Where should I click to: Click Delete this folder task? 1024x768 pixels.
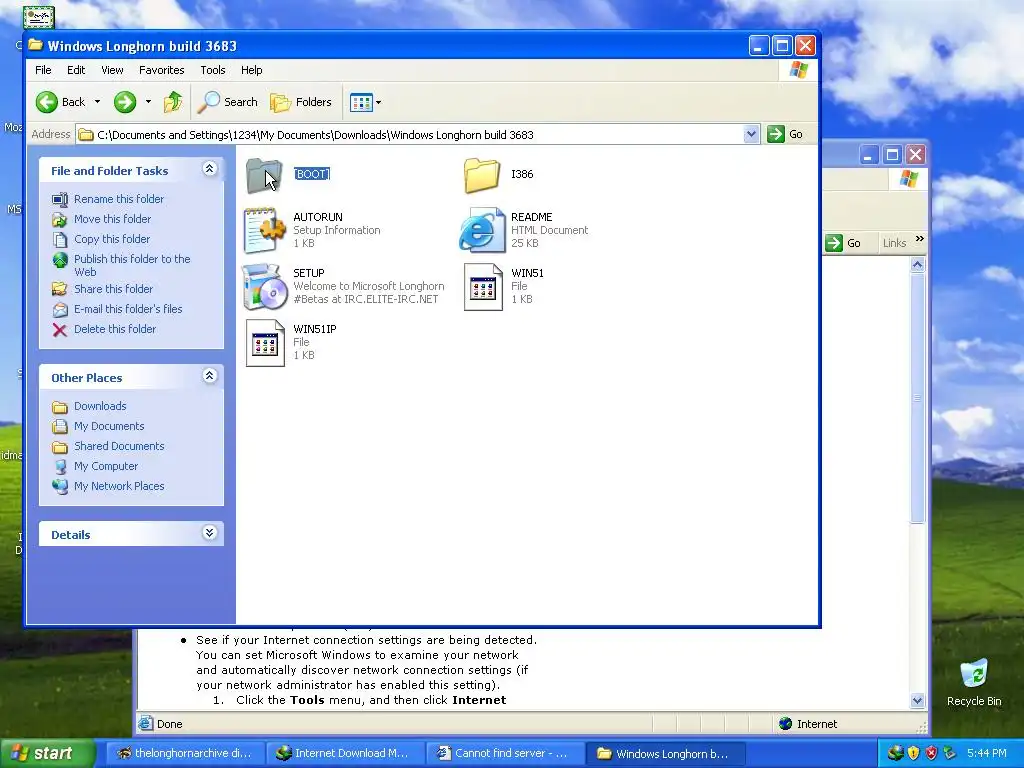click(115, 329)
